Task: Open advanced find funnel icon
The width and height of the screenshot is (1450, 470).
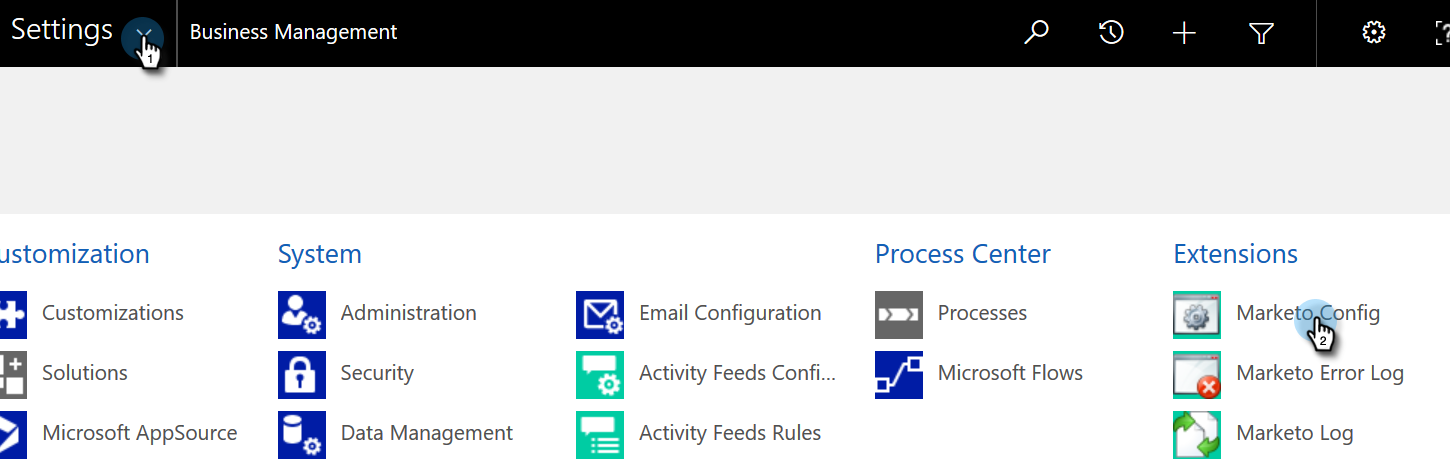Action: [1261, 33]
